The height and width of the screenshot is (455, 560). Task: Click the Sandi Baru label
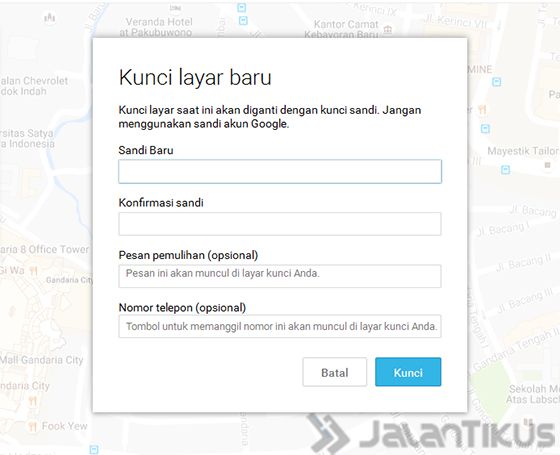click(146, 150)
